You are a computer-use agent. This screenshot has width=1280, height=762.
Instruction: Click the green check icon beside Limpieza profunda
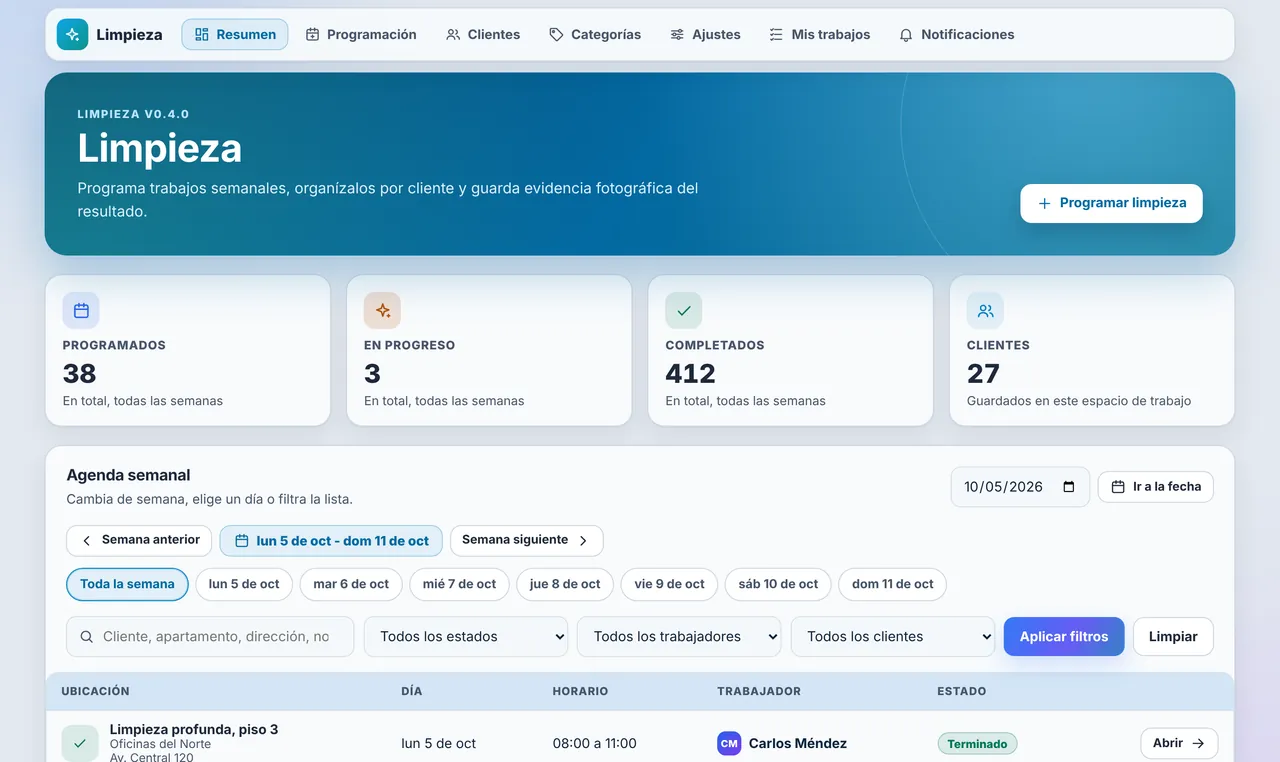coord(80,743)
